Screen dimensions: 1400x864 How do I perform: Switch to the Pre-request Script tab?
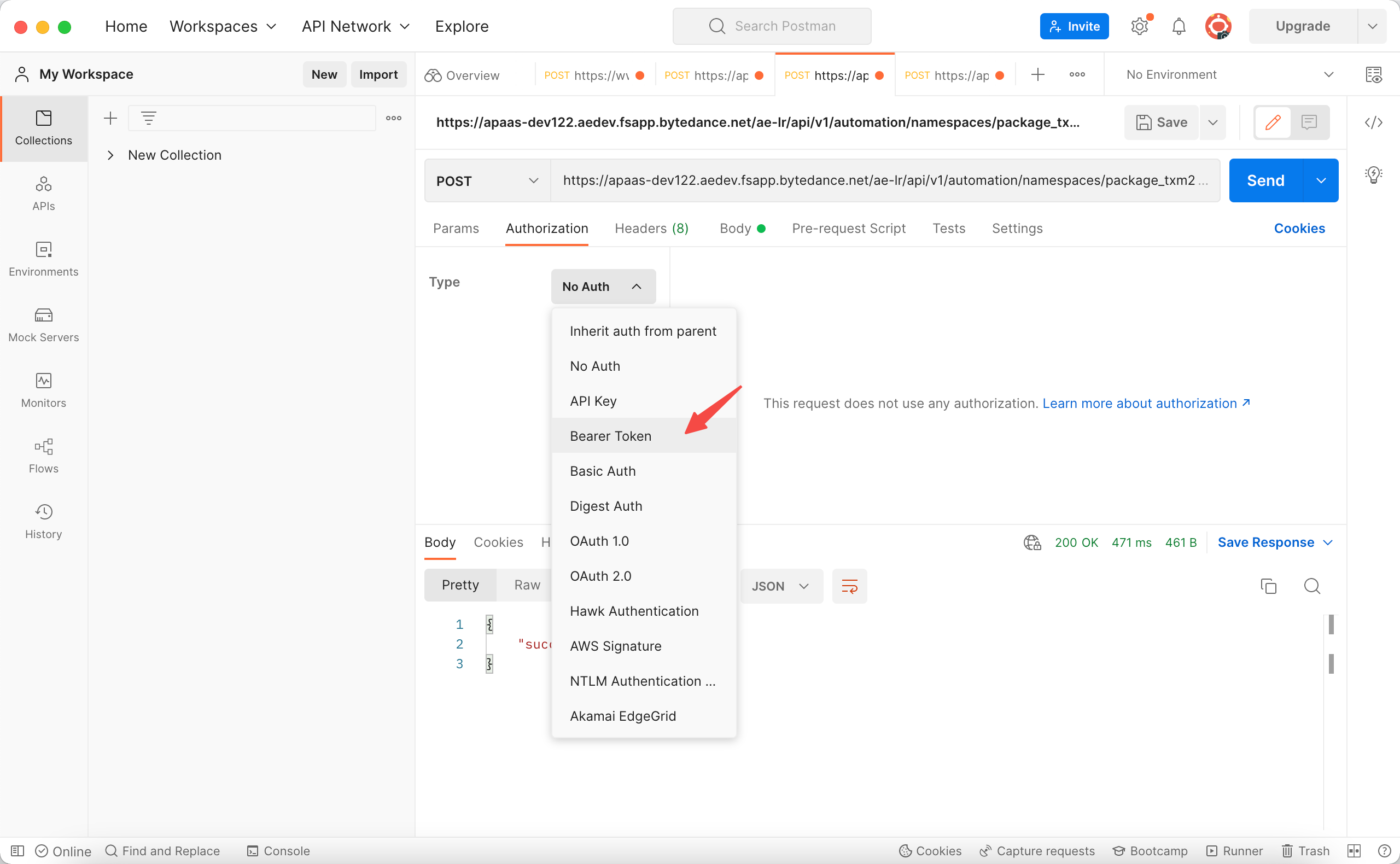849,228
